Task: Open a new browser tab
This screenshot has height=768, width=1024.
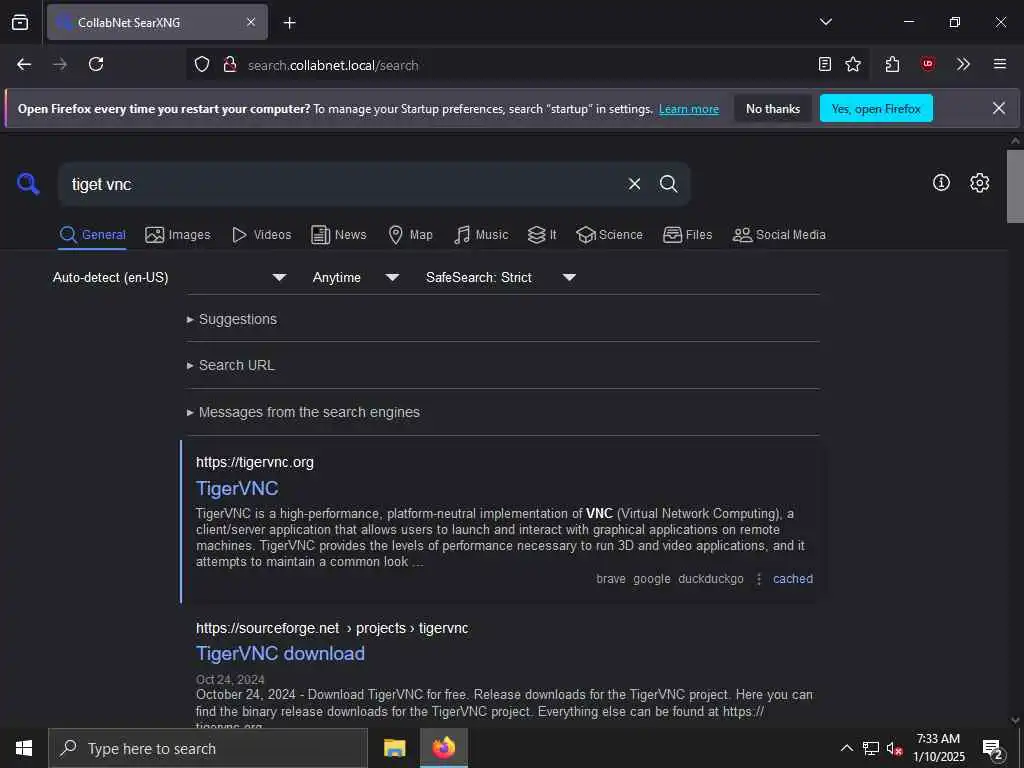Action: point(290,23)
